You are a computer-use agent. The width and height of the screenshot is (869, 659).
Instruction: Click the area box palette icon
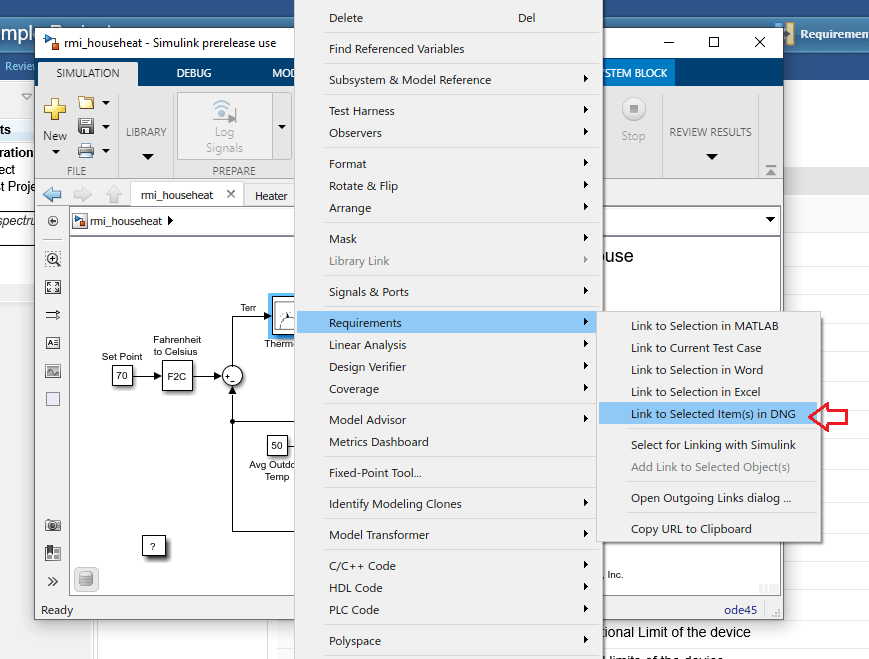point(53,399)
